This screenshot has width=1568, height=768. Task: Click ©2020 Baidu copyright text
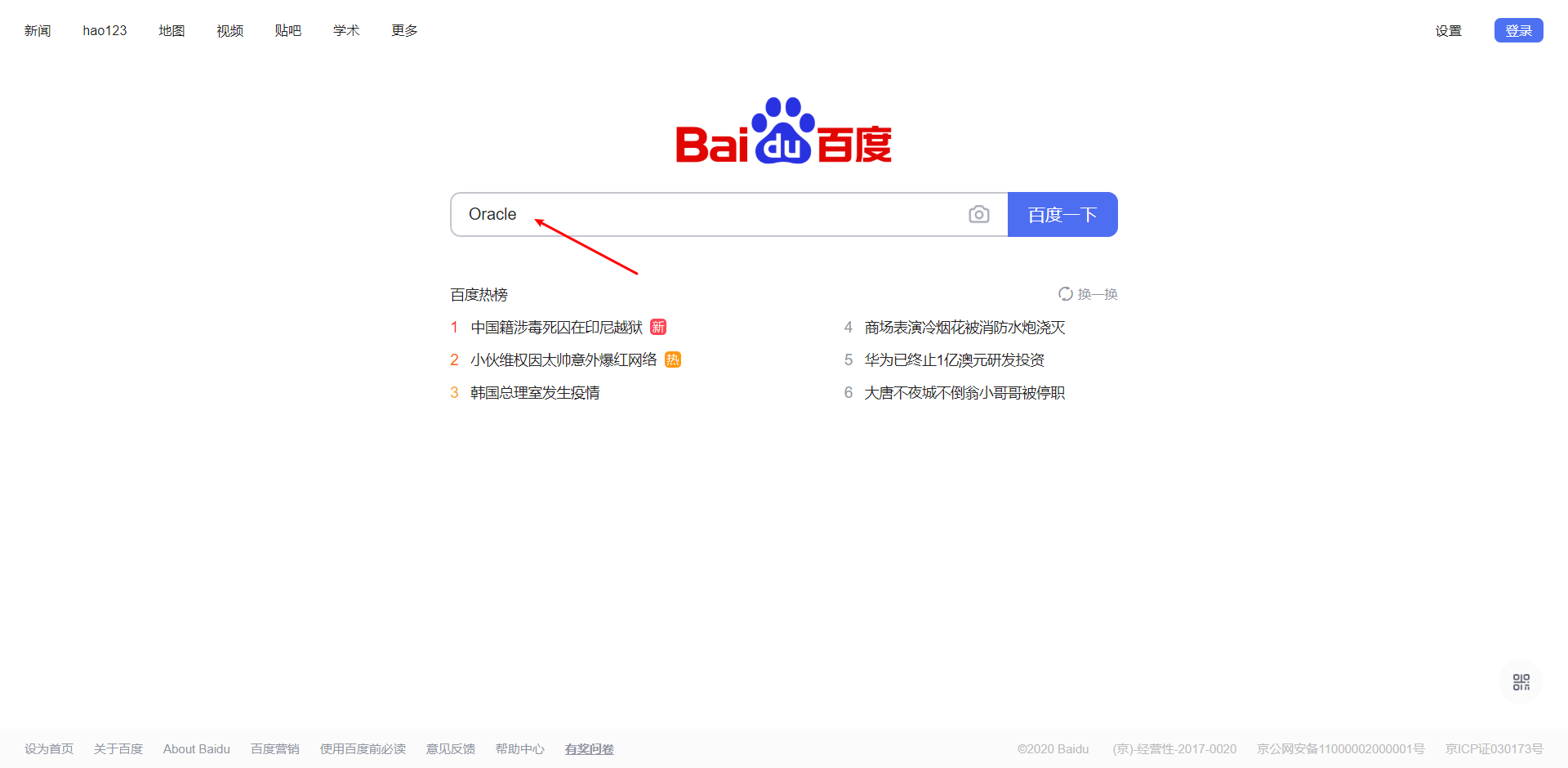(x=1053, y=749)
